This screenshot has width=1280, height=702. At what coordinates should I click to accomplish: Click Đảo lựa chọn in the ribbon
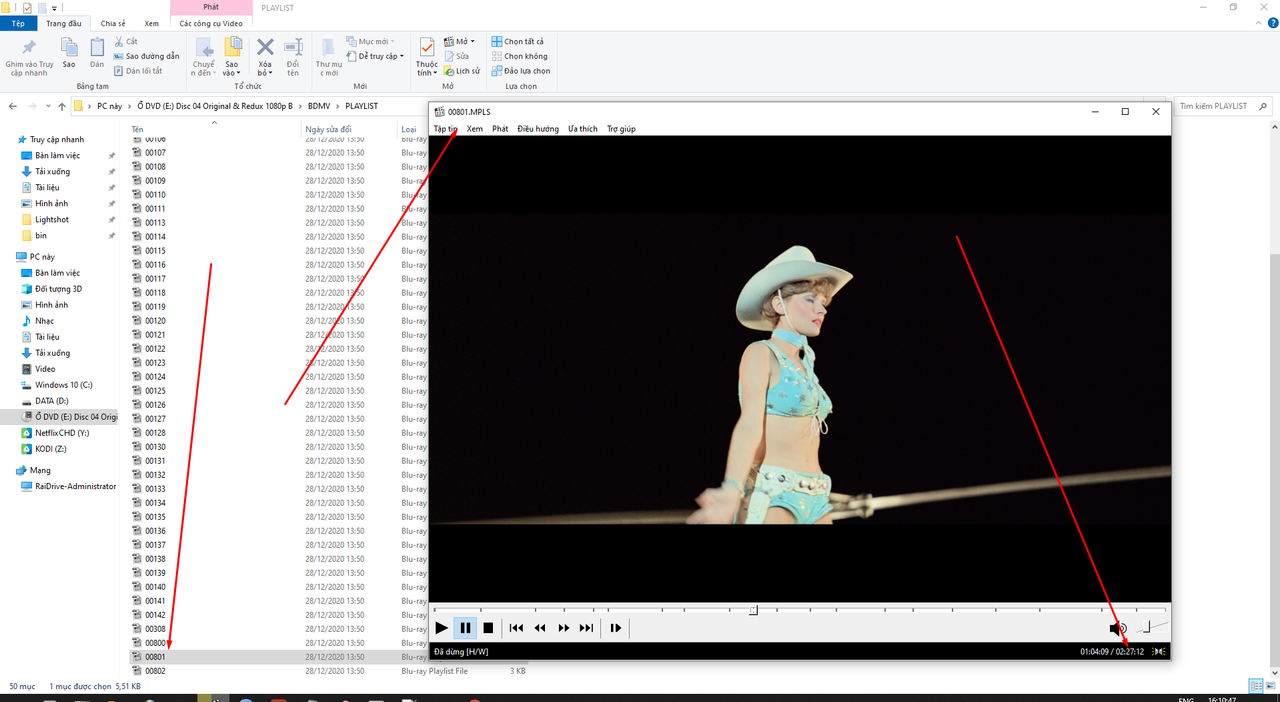521,71
